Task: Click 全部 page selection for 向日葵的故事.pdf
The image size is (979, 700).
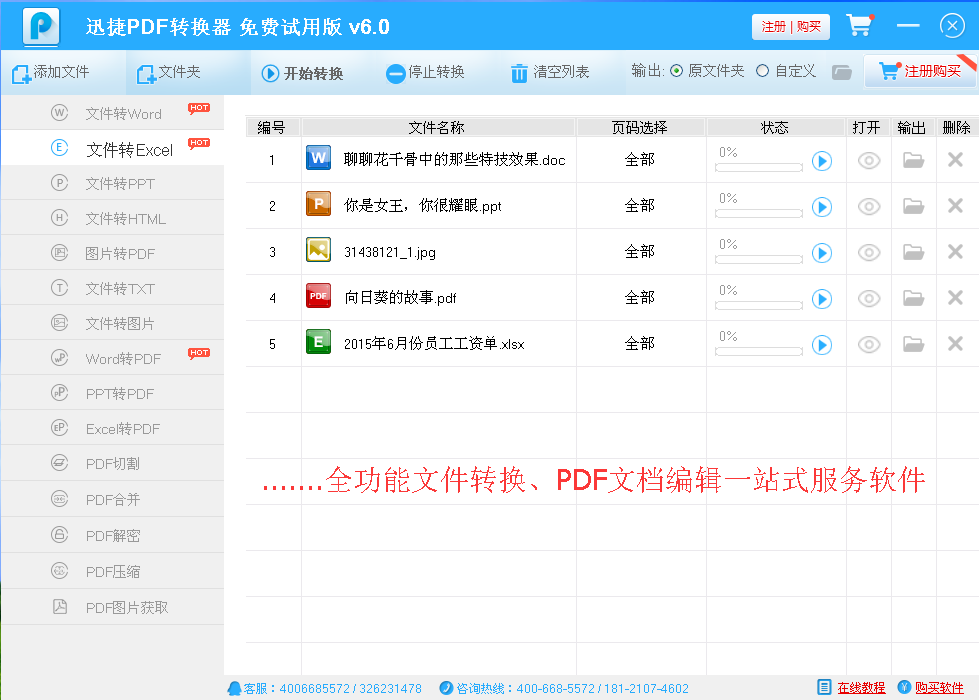Action: 640,297
